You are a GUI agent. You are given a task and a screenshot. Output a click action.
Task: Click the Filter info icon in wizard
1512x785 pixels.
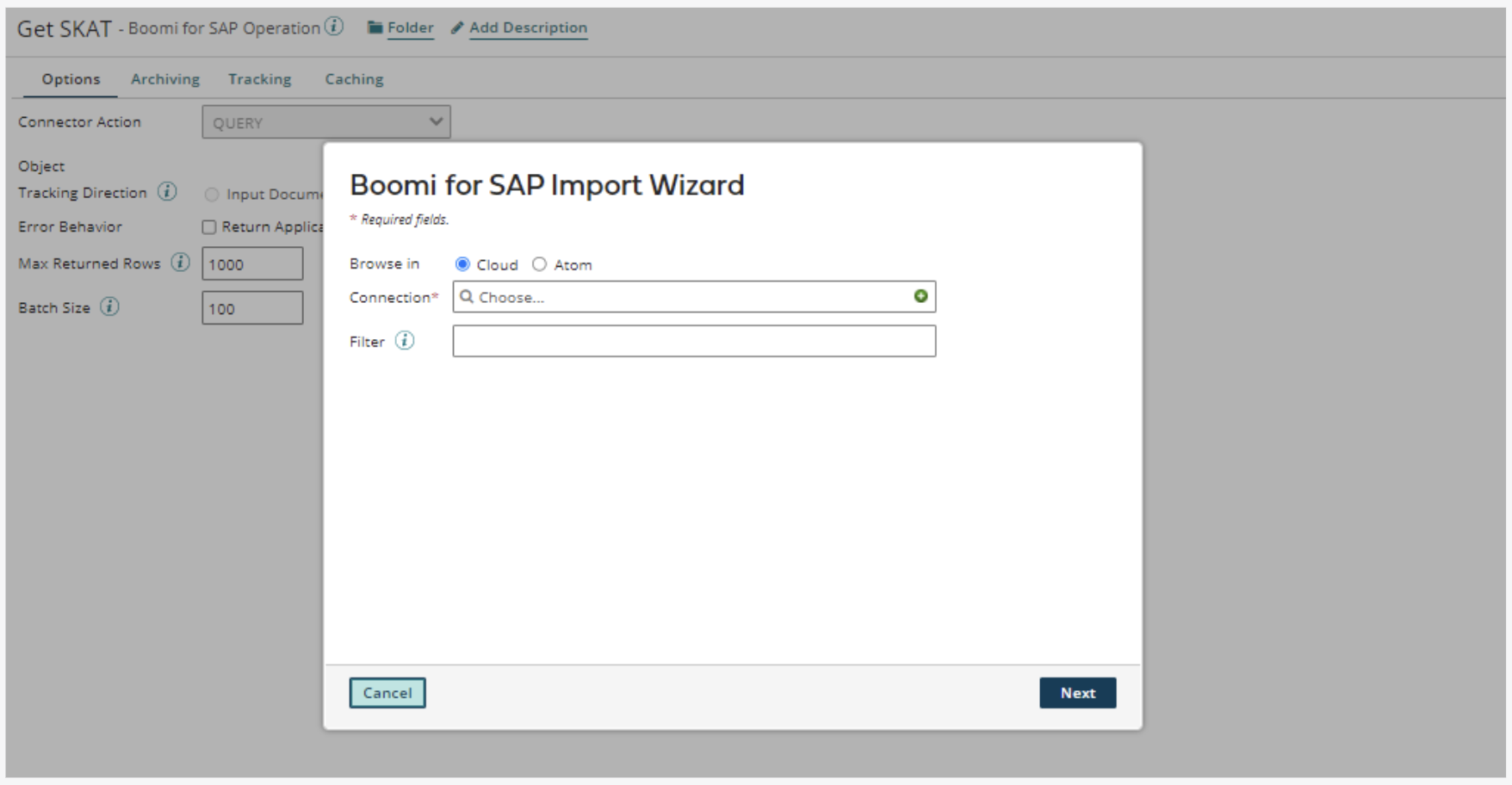coord(405,341)
